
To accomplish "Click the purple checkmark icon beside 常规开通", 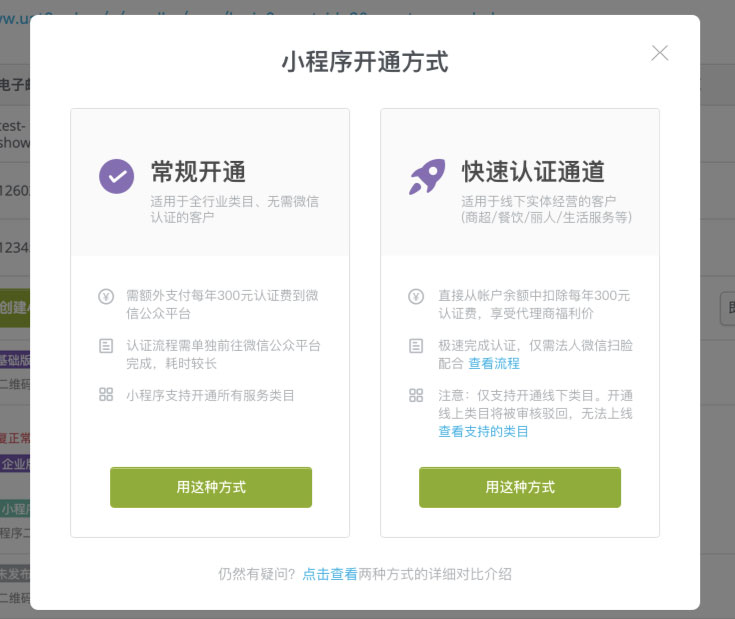I will pyautogui.click(x=116, y=176).
